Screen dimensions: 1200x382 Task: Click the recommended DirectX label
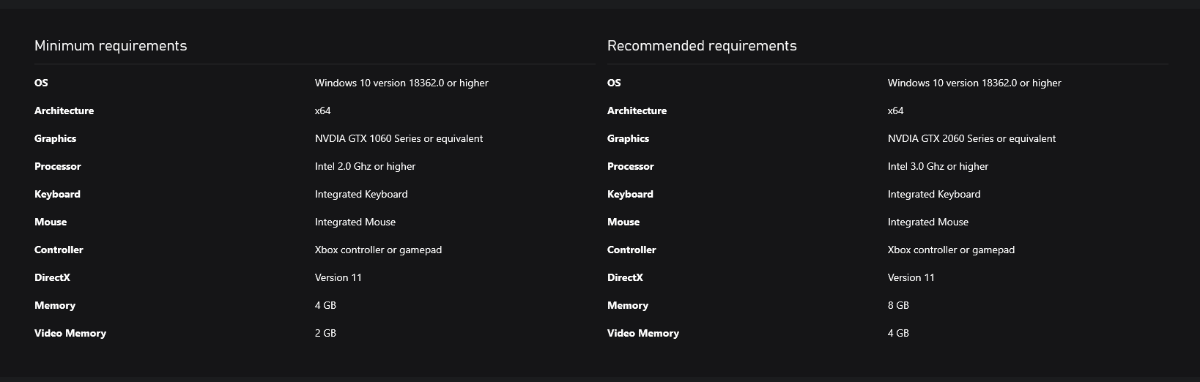click(x=625, y=278)
